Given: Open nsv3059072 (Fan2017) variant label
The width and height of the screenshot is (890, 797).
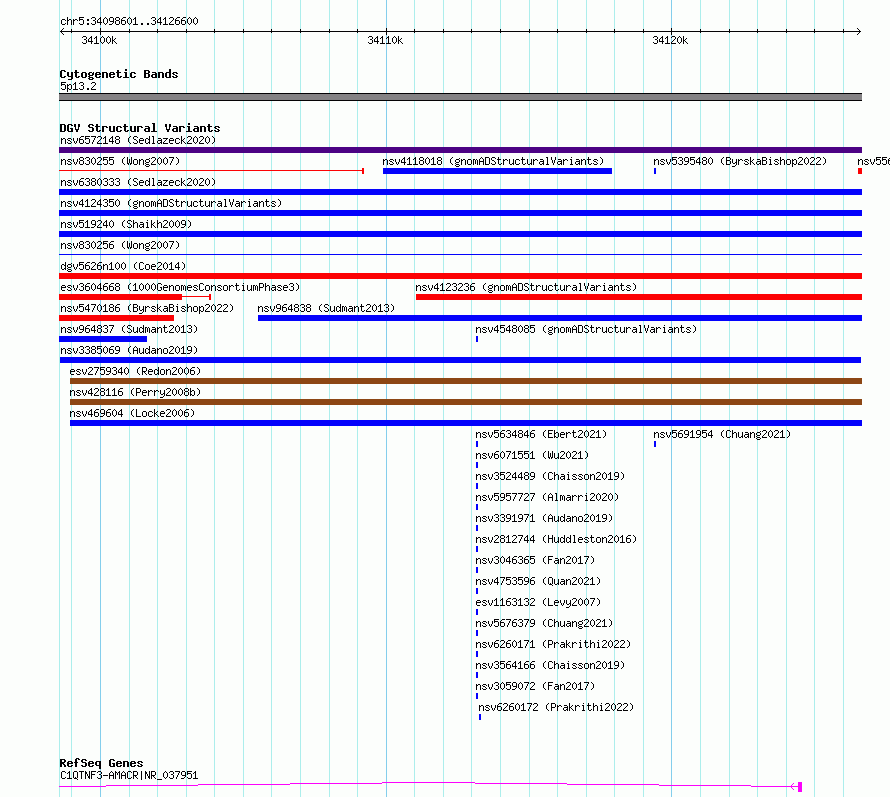Looking at the screenshot, I should 535,686.
